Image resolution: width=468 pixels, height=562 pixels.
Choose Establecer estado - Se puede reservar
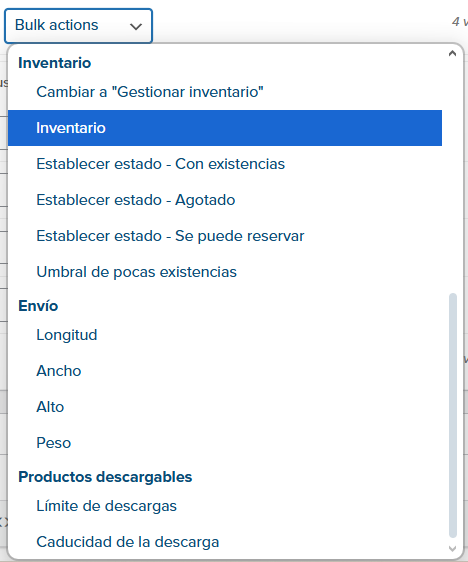tap(225, 236)
